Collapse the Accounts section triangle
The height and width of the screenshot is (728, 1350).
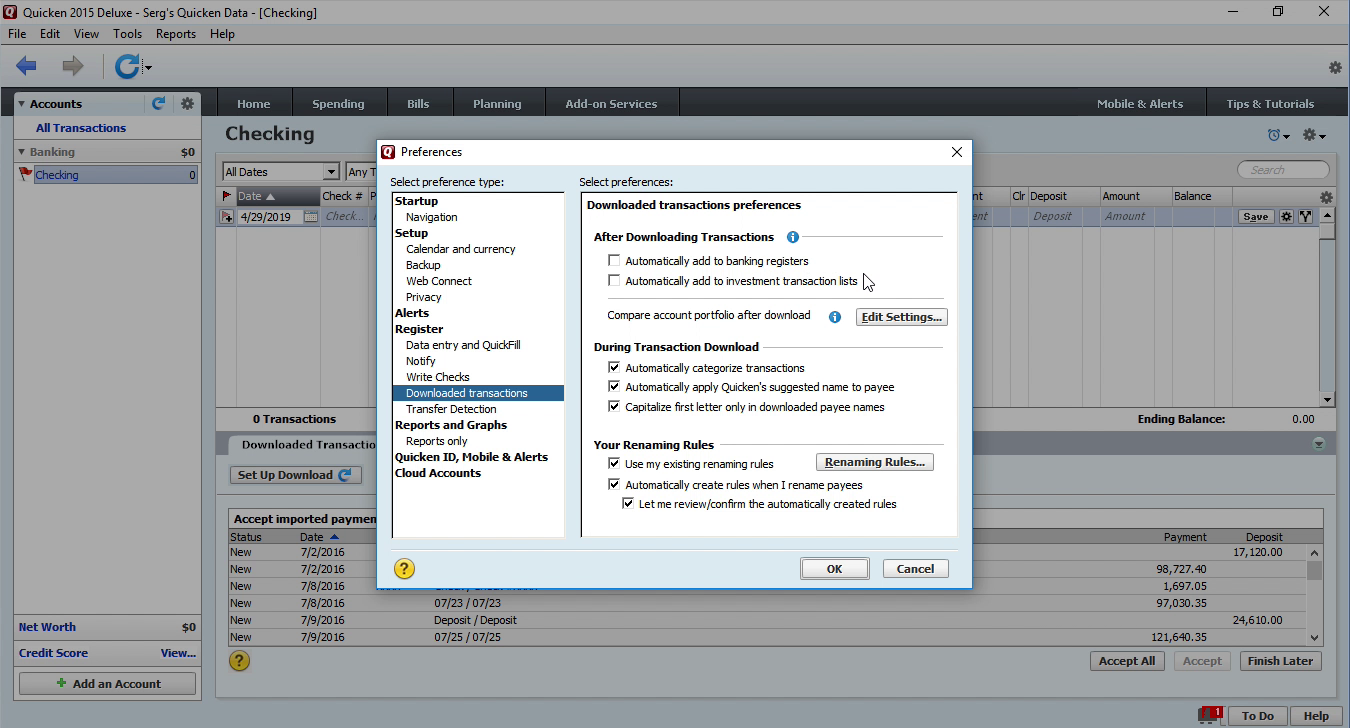click(x=21, y=104)
